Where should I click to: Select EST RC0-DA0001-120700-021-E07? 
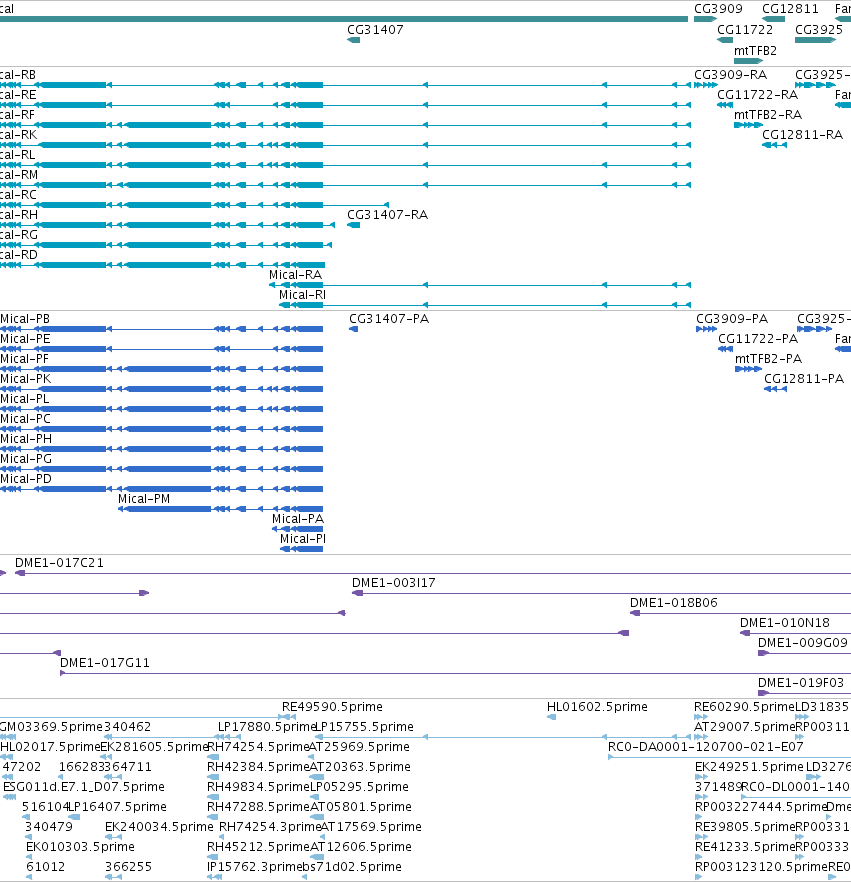[x=706, y=746]
